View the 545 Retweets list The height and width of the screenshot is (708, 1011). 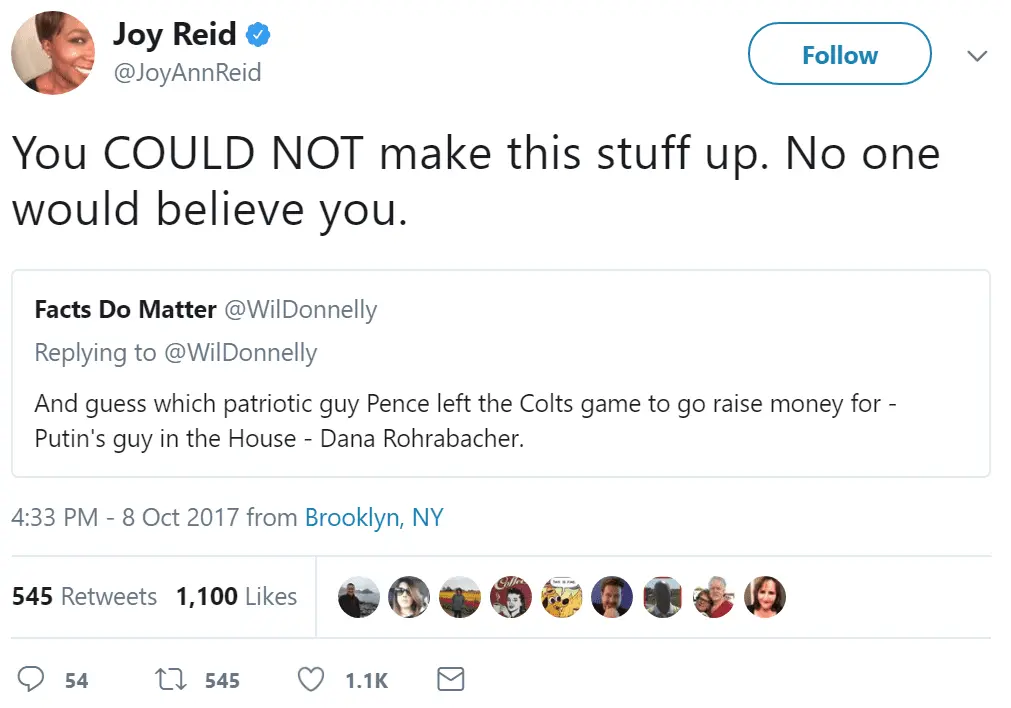[84, 596]
